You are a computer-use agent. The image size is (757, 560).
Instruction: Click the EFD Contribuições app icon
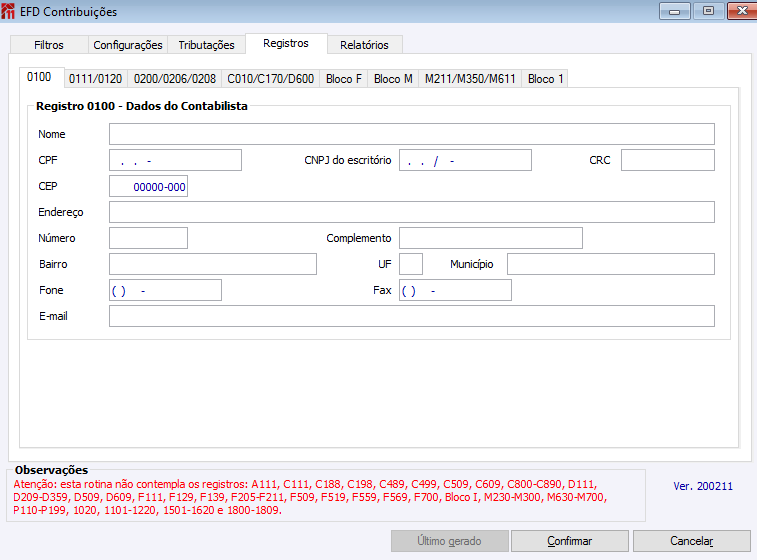point(8,12)
